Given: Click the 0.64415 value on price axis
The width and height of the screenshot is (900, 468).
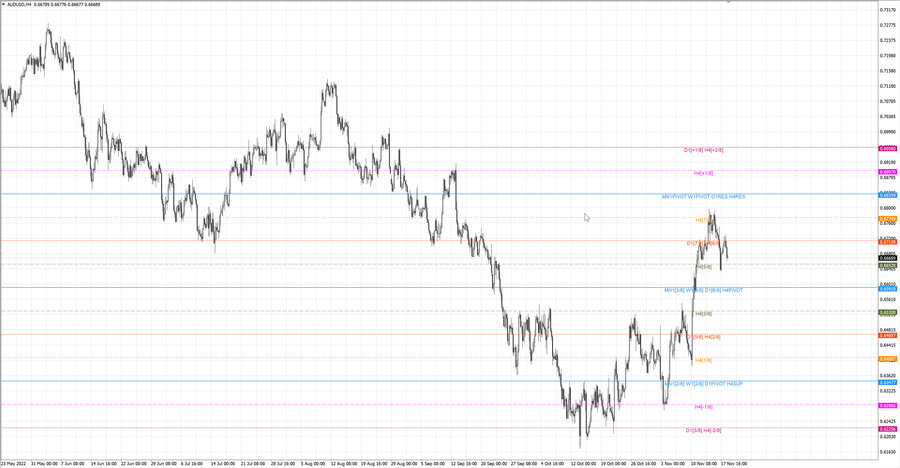Looking at the screenshot, I should pos(887,345).
